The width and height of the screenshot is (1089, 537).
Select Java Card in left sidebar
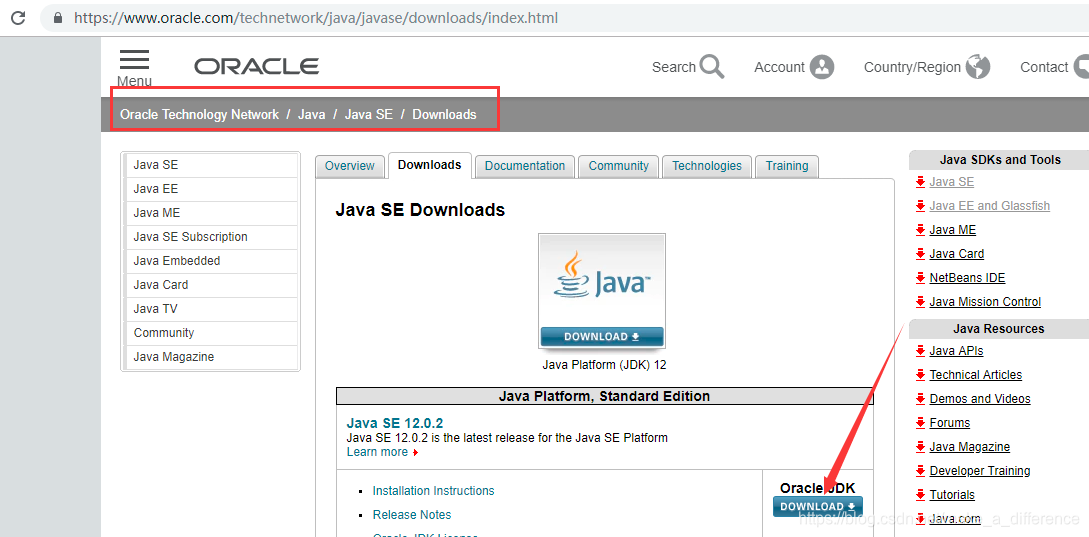coord(210,285)
